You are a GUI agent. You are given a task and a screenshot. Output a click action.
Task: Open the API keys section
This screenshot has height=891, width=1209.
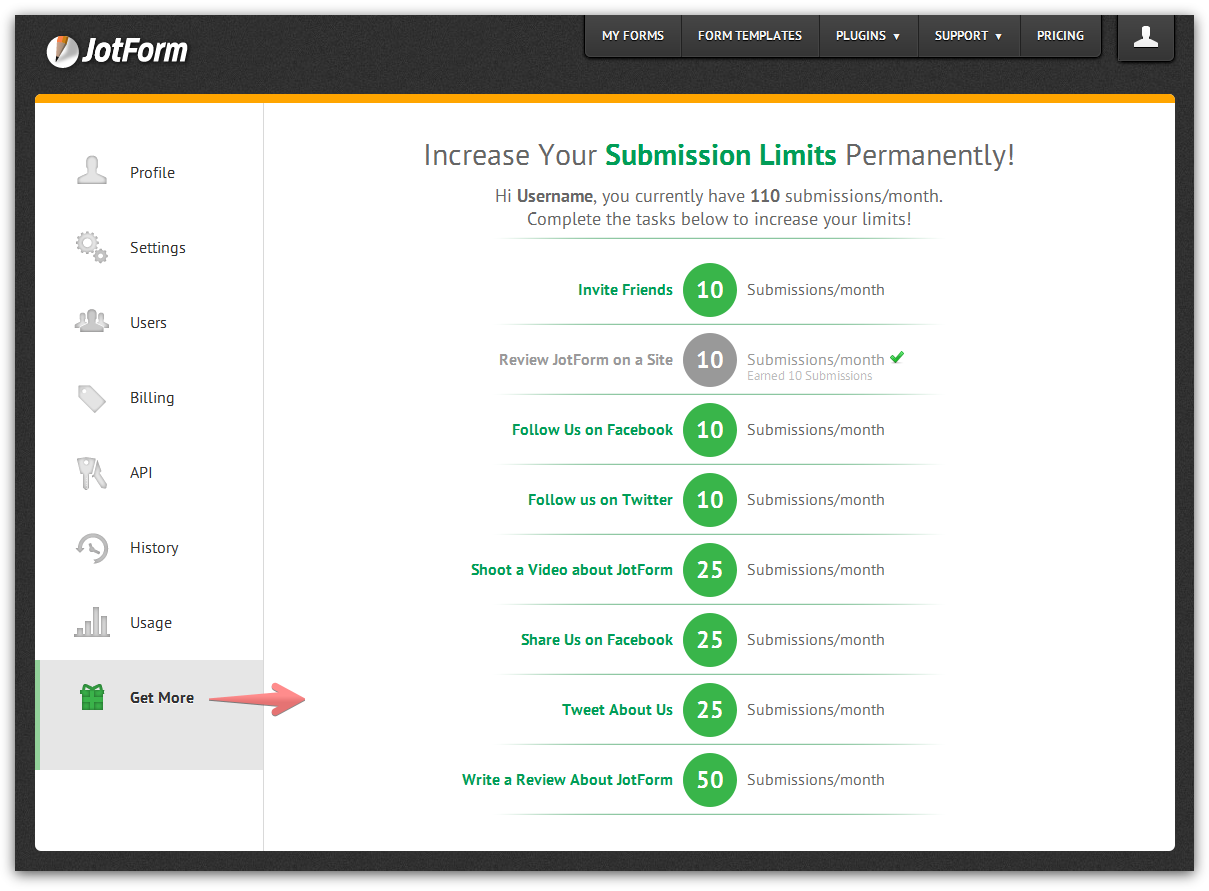pyautogui.click(x=90, y=472)
